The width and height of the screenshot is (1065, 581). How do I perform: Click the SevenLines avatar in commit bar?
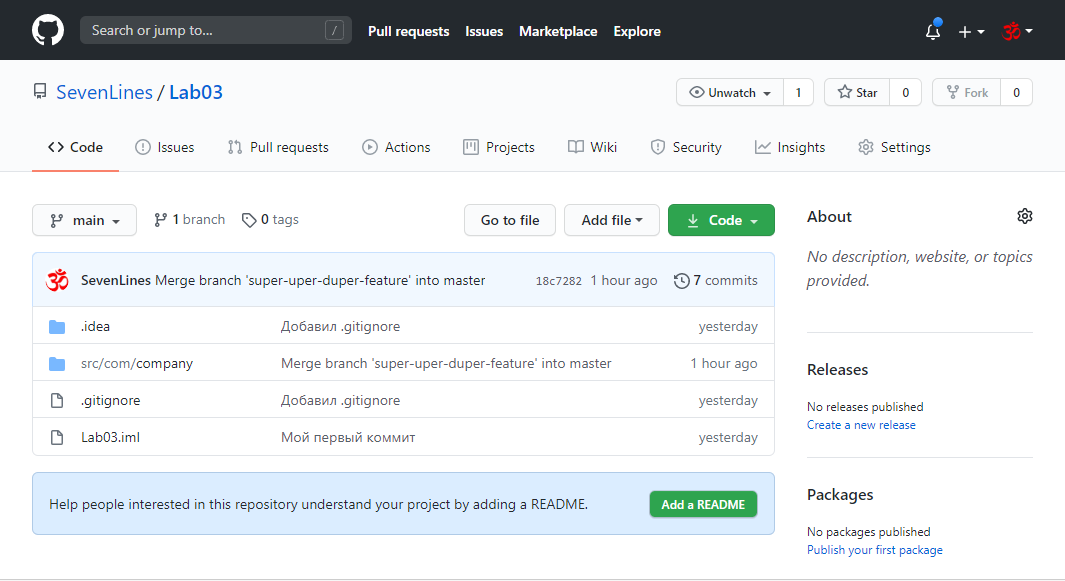(x=58, y=280)
